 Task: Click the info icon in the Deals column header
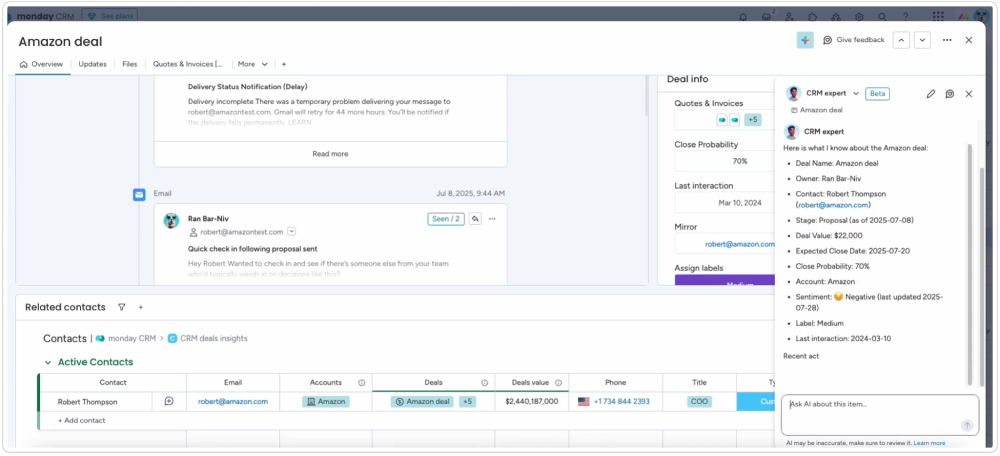[x=484, y=382]
